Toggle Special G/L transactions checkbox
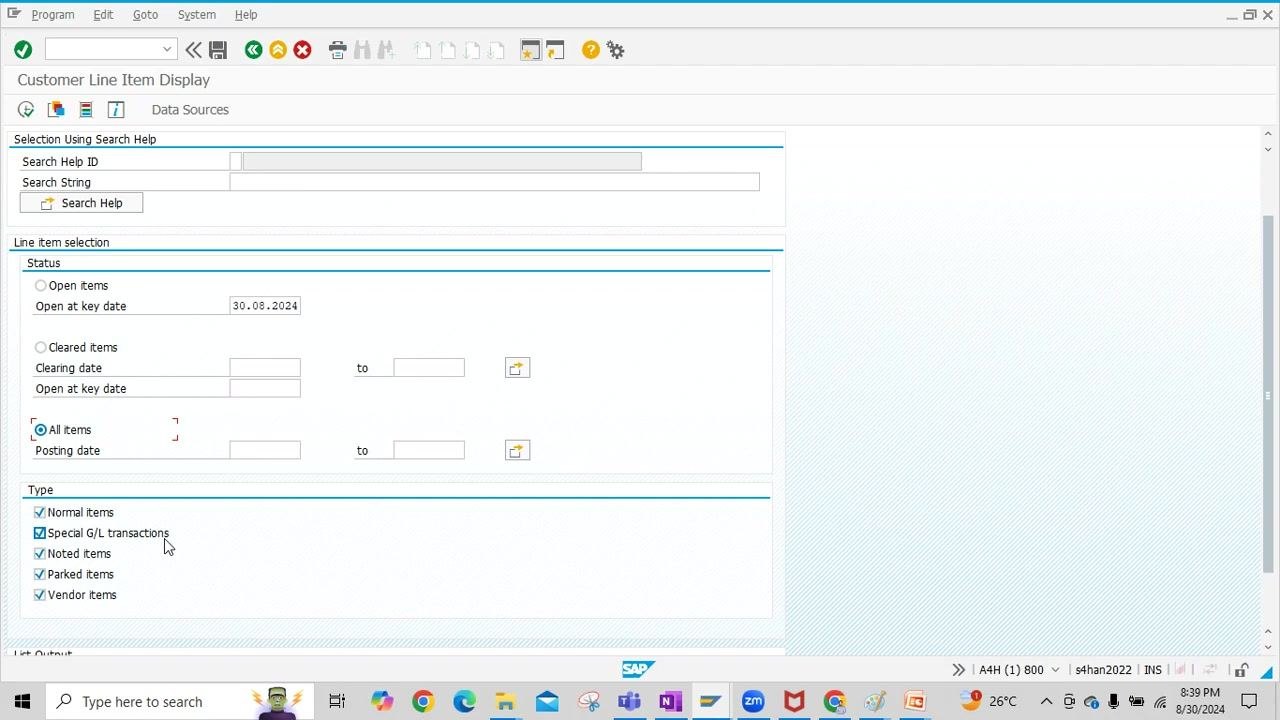 (x=40, y=533)
